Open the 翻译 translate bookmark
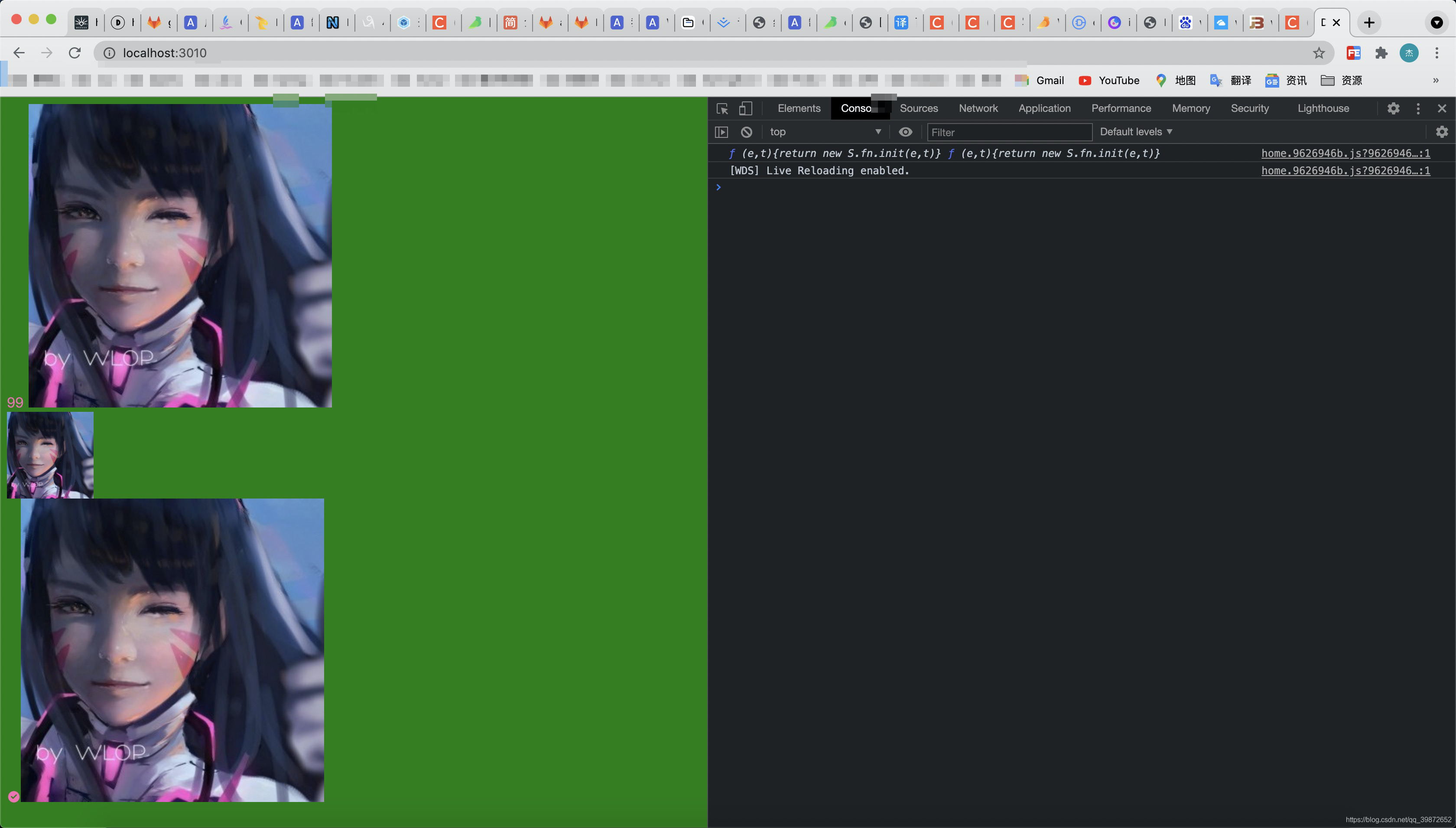Image resolution: width=1456 pixels, height=828 pixels. pos(1231,81)
